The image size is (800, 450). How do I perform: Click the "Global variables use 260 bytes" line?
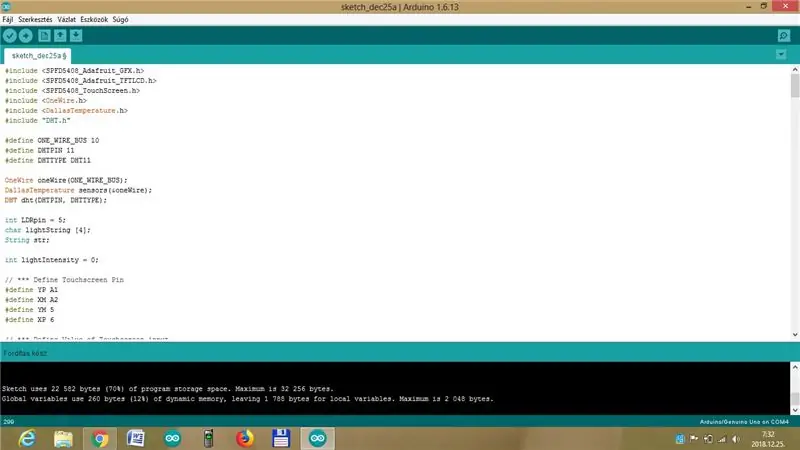[x=247, y=399]
